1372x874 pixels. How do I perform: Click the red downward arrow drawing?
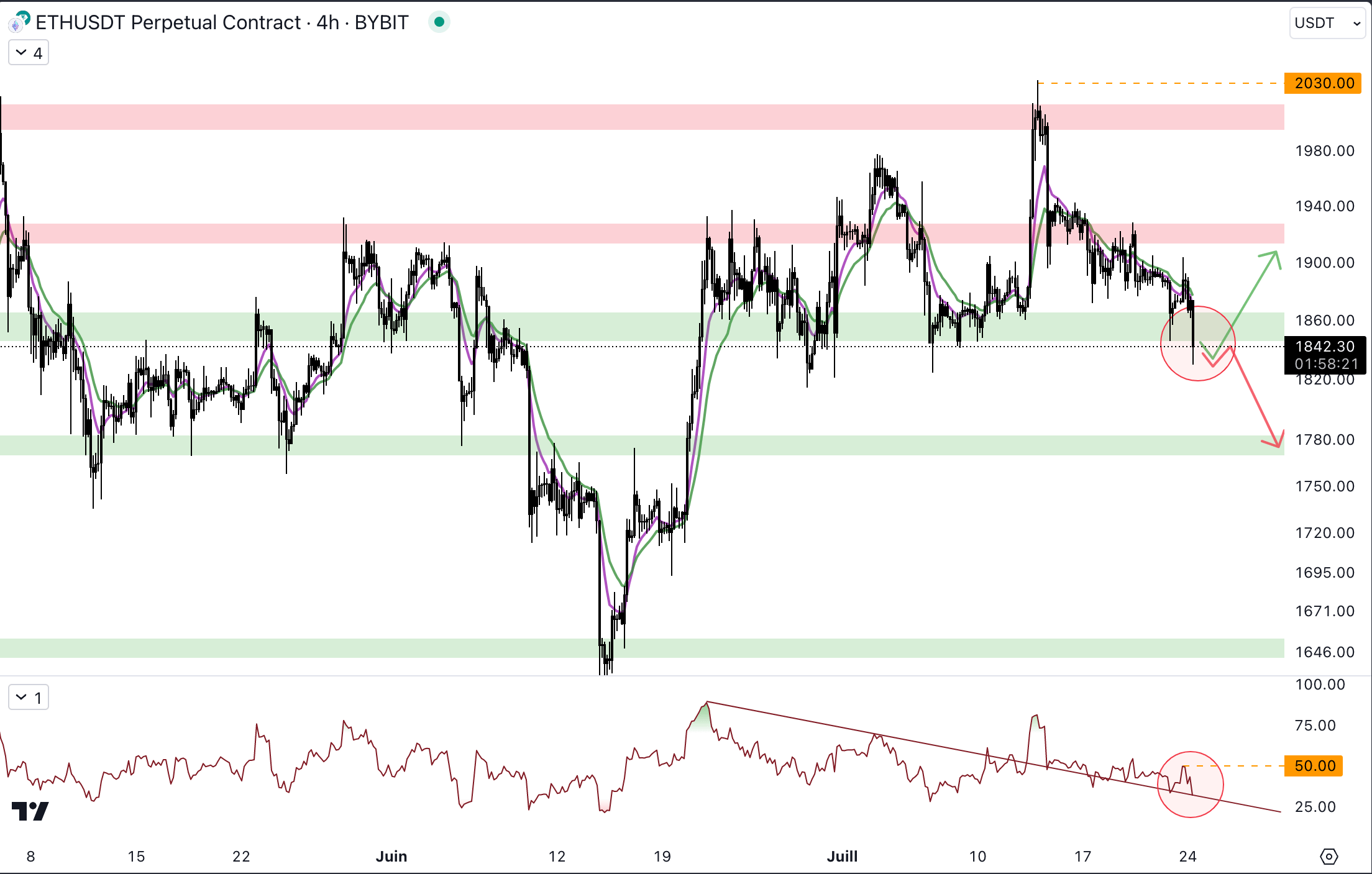point(1255,398)
